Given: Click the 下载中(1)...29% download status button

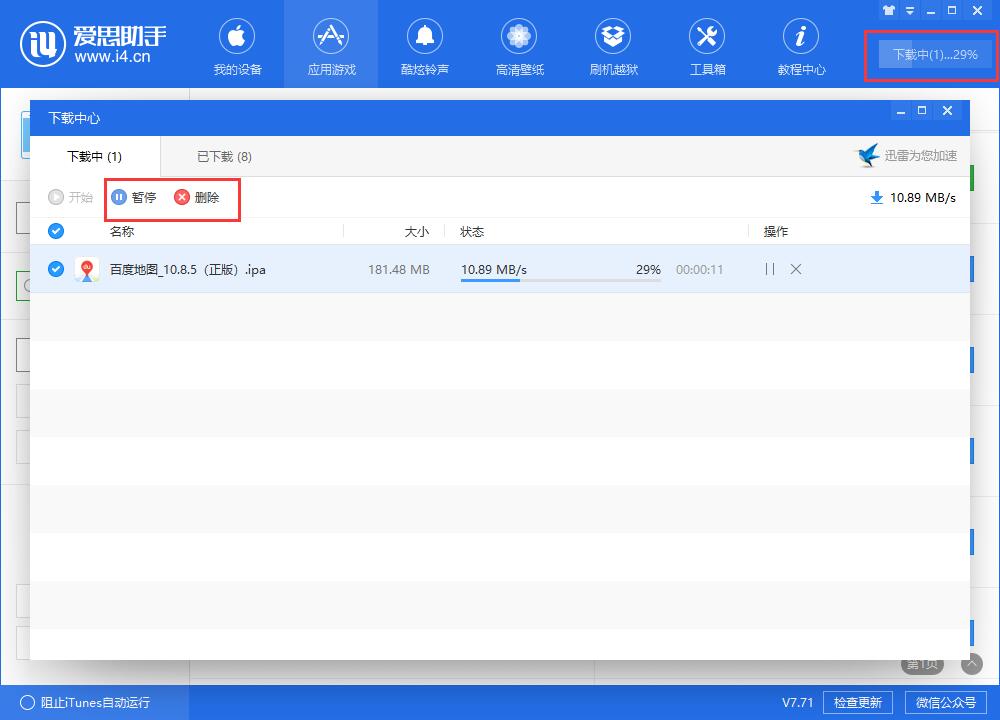Looking at the screenshot, I should pyautogui.click(x=934, y=55).
